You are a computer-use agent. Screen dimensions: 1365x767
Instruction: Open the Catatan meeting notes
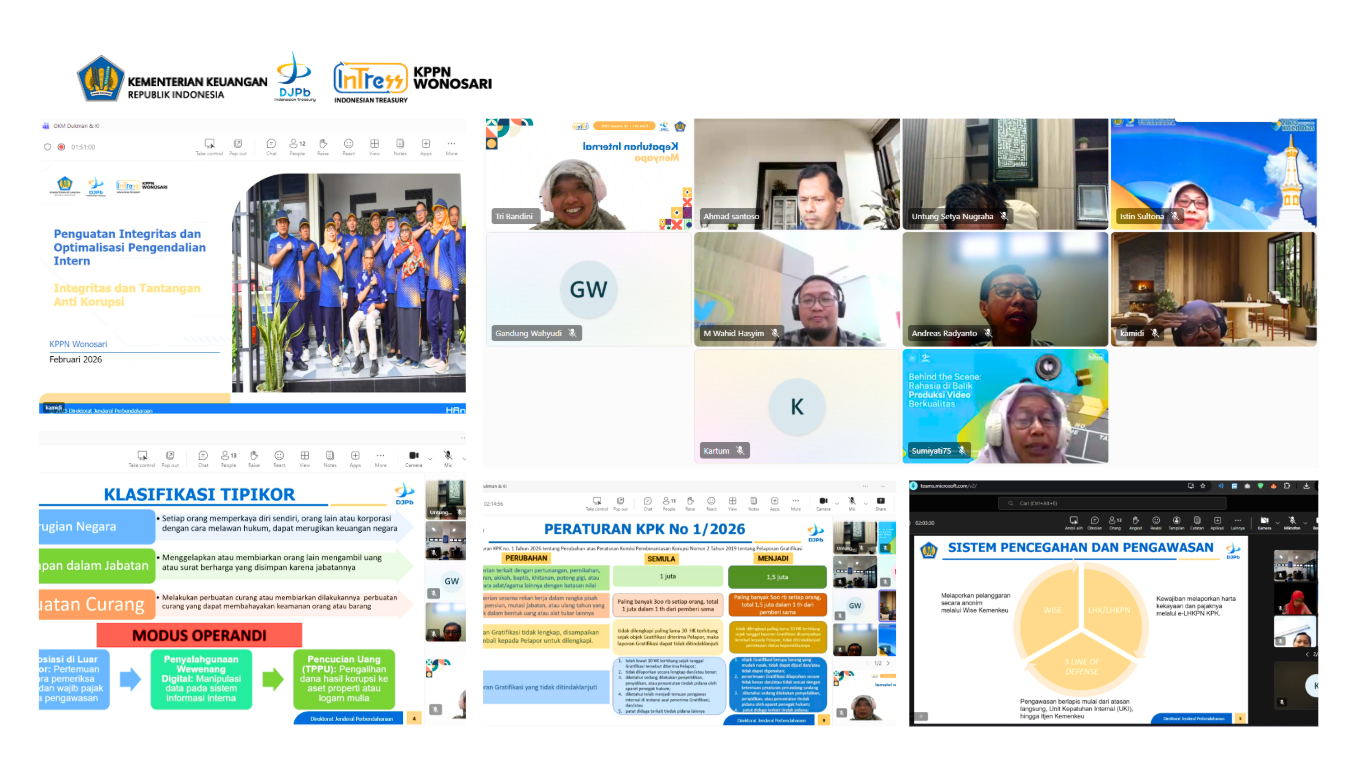[1197, 521]
